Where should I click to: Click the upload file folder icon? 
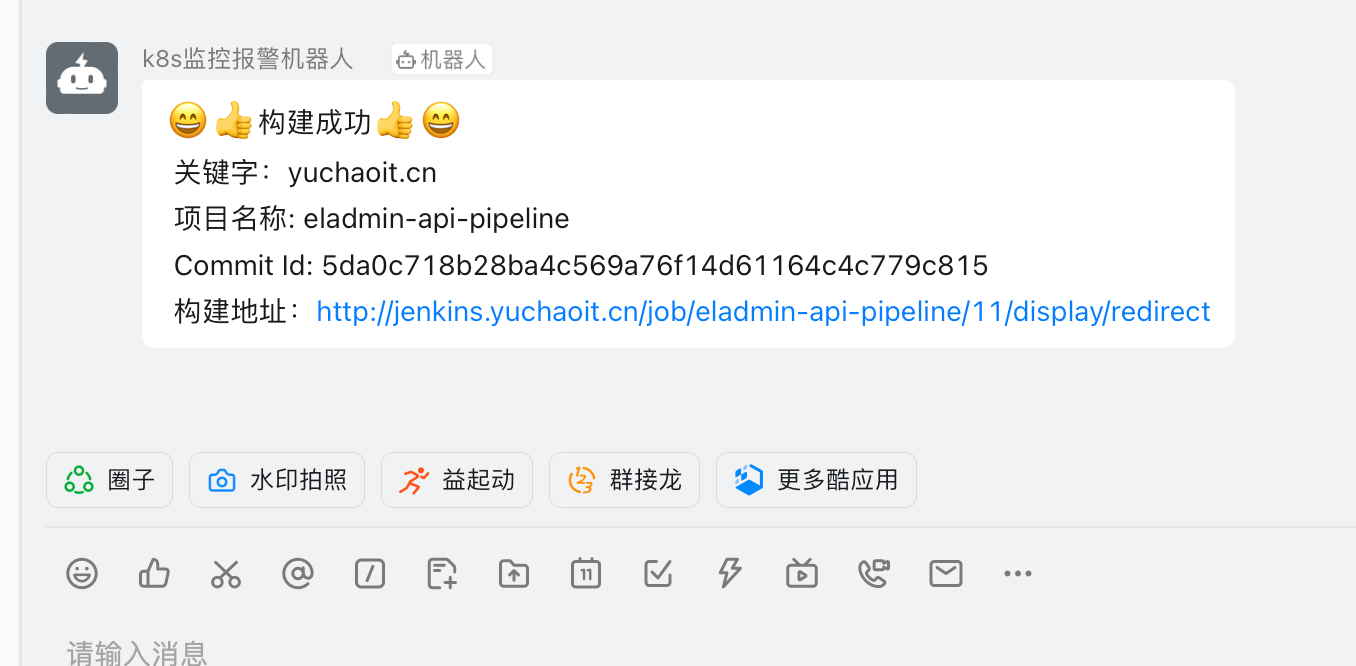pos(514,574)
